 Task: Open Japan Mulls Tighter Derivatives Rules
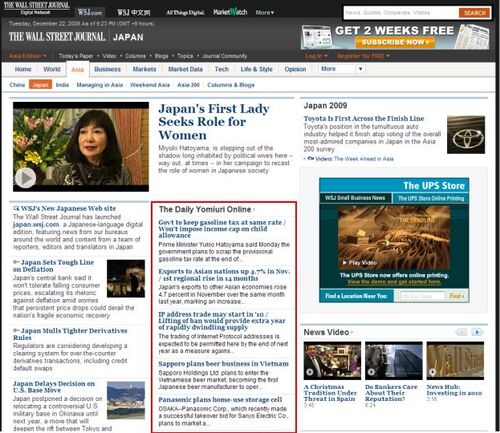(70, 334)
